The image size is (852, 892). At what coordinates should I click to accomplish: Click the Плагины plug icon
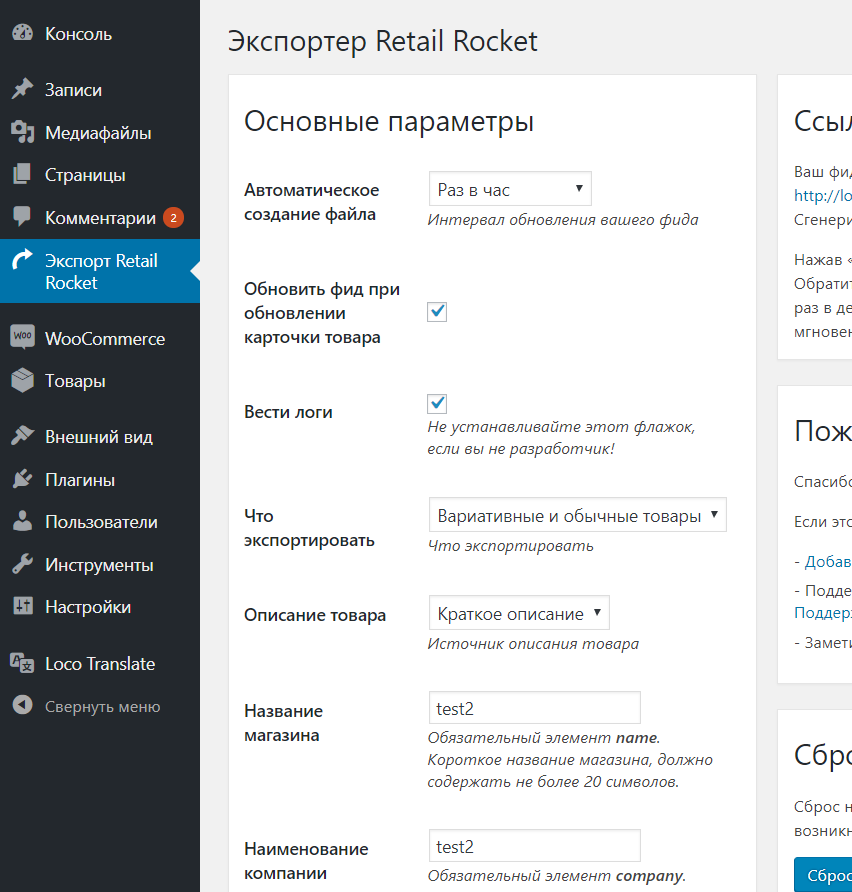pyautogui.click(x=22, y=479)
